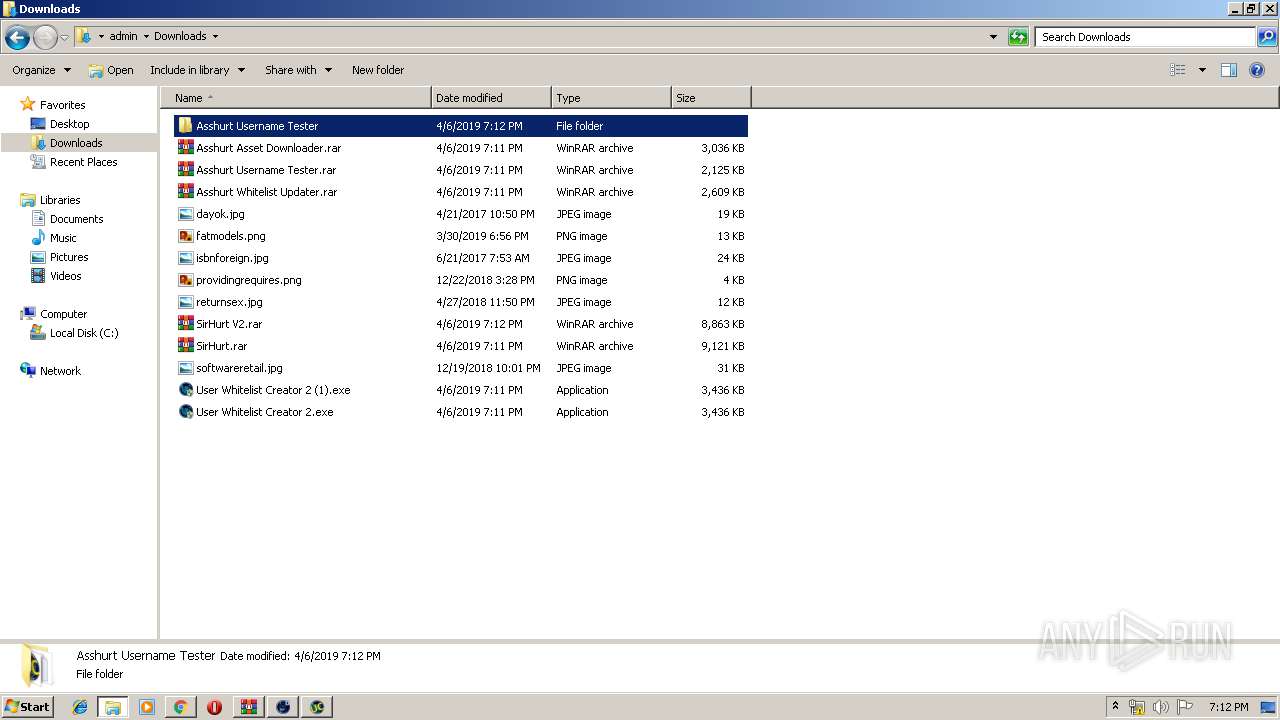Screen dimensions: 1280x720
Task: Select the fatmodels.png file icon
Action: coord(185,236)
